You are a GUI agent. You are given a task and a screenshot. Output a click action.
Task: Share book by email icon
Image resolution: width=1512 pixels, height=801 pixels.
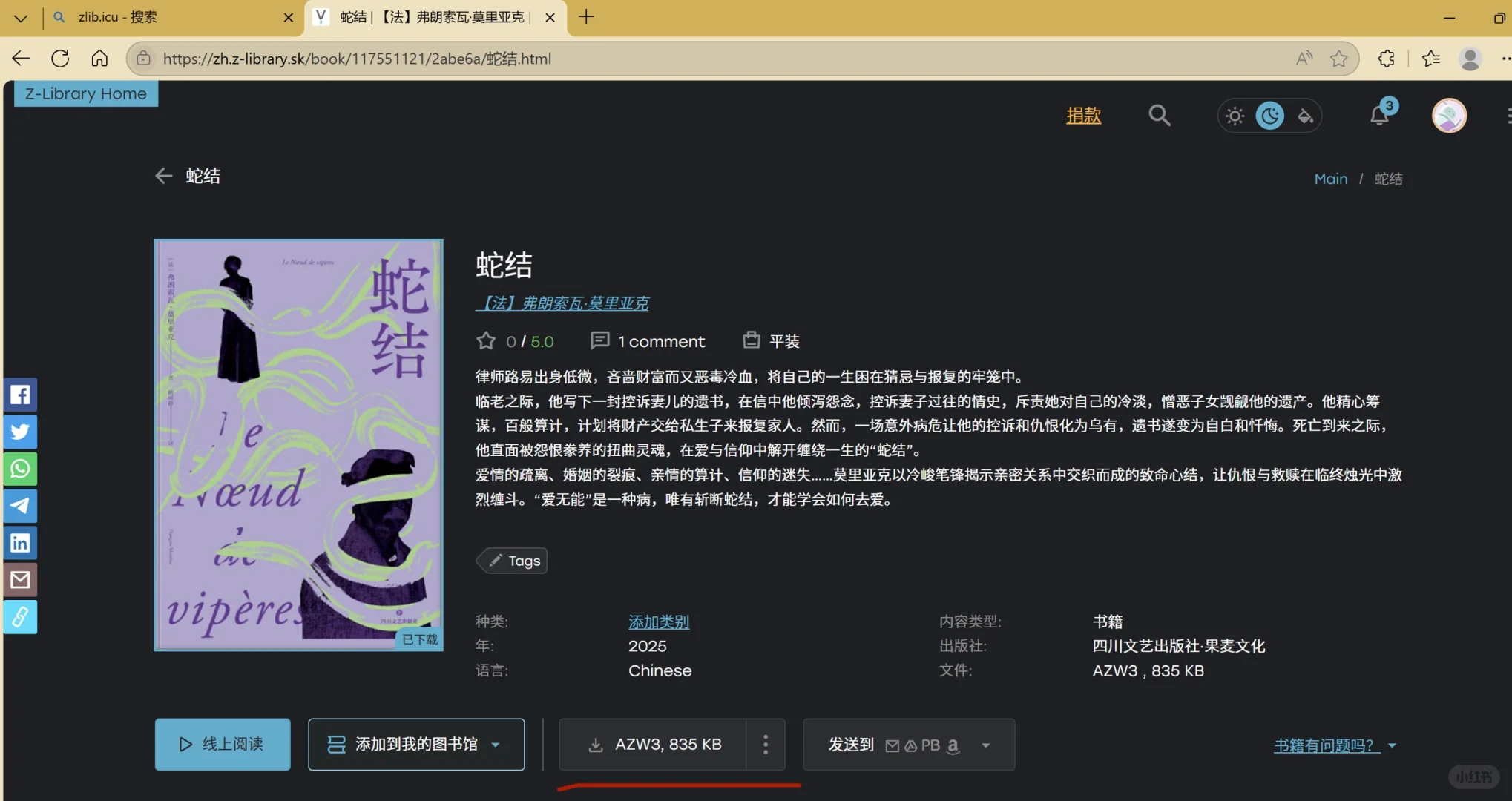[20, 580]
